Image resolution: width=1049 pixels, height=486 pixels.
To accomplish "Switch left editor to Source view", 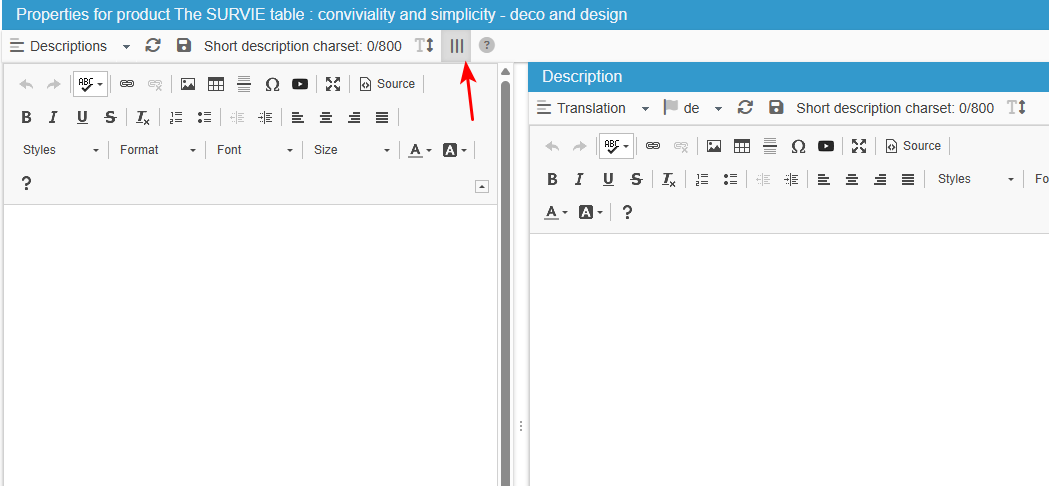I will pos(387,84).
